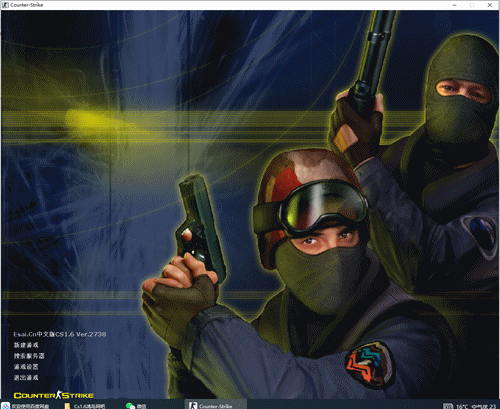Screen dimensions: 500x409
Task: Close the Counter-Strike window
Action: pyautogui.click(x=490, y=5)
